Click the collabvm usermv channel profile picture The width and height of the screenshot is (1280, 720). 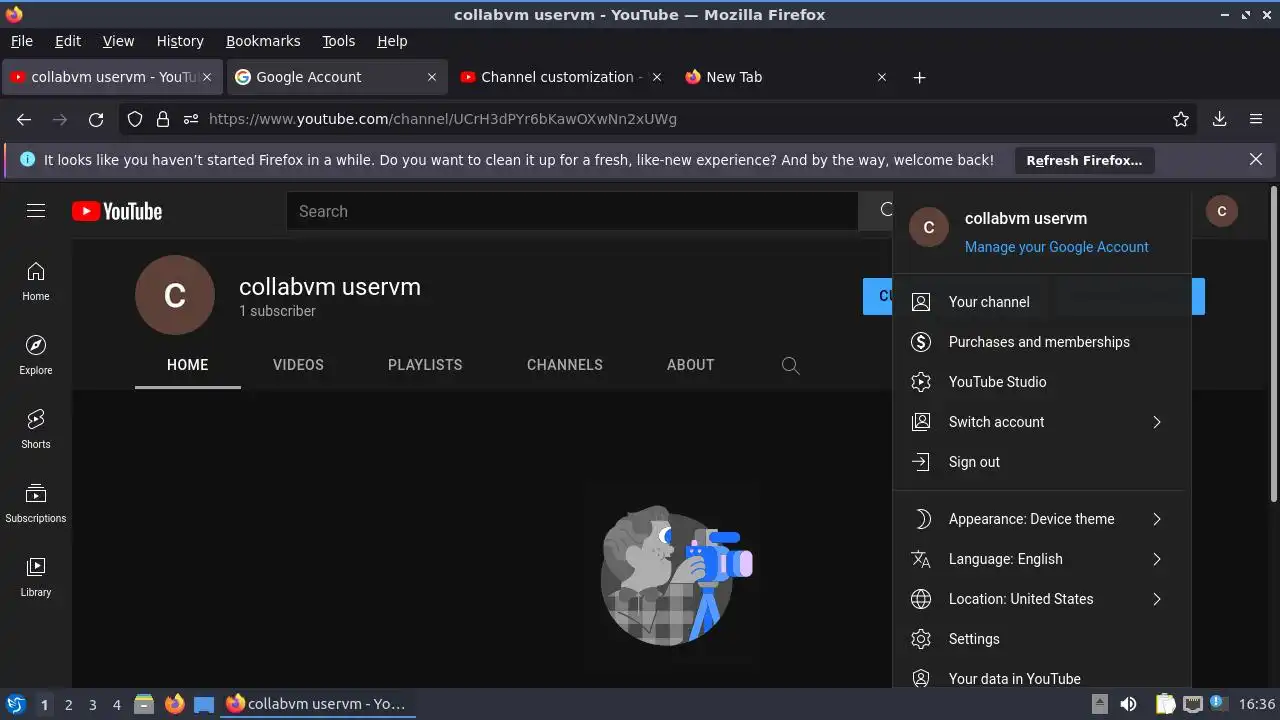coord(175,295)
